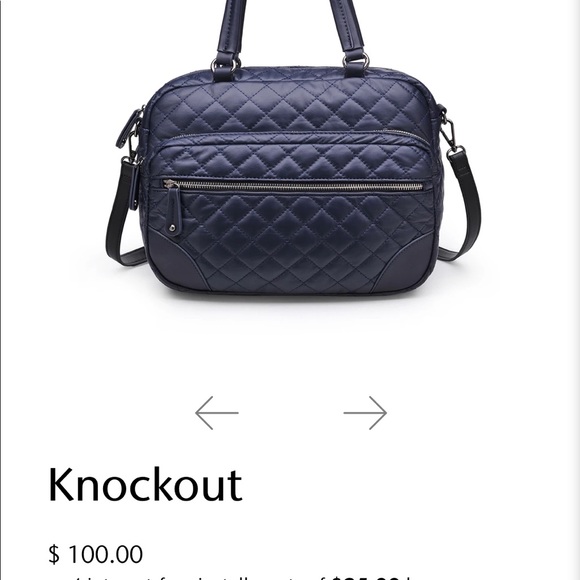The height and width of the screenshot is (580, 580).
Task: Click the right handle metal ring
Action: click(x=356, y=60)
